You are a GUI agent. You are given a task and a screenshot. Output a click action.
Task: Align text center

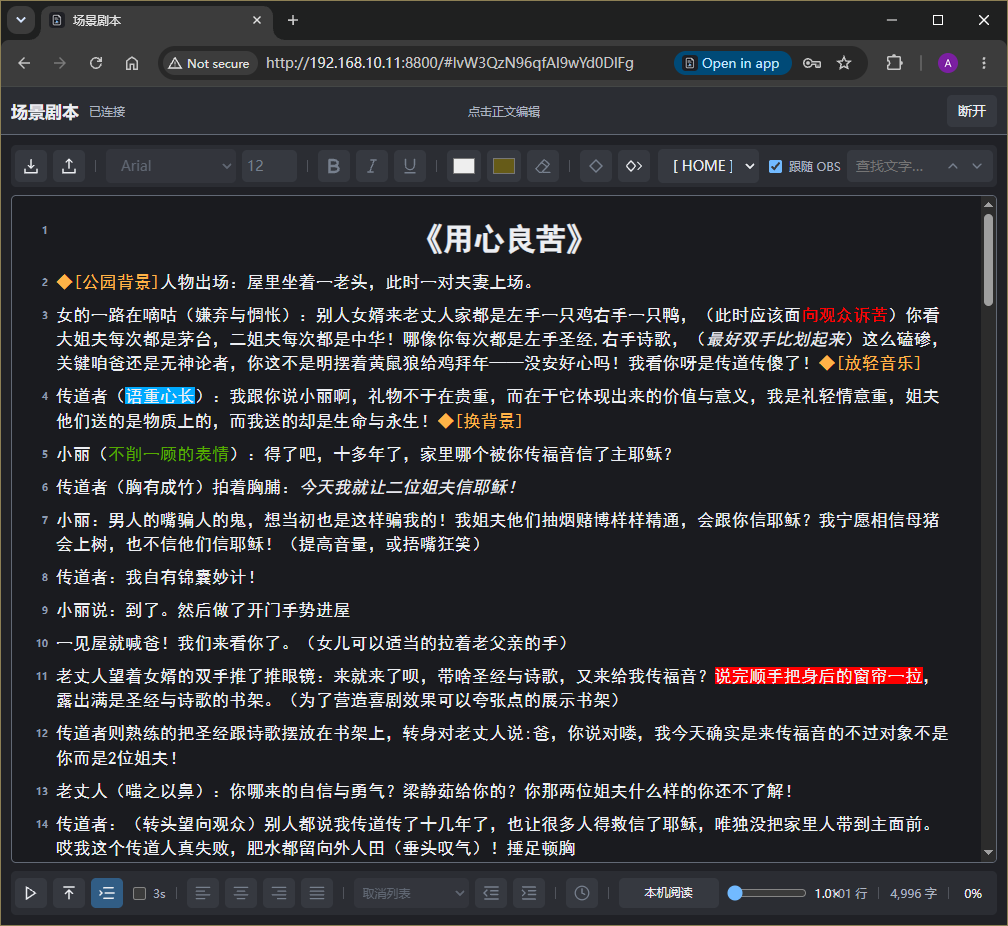click(241, 893)
